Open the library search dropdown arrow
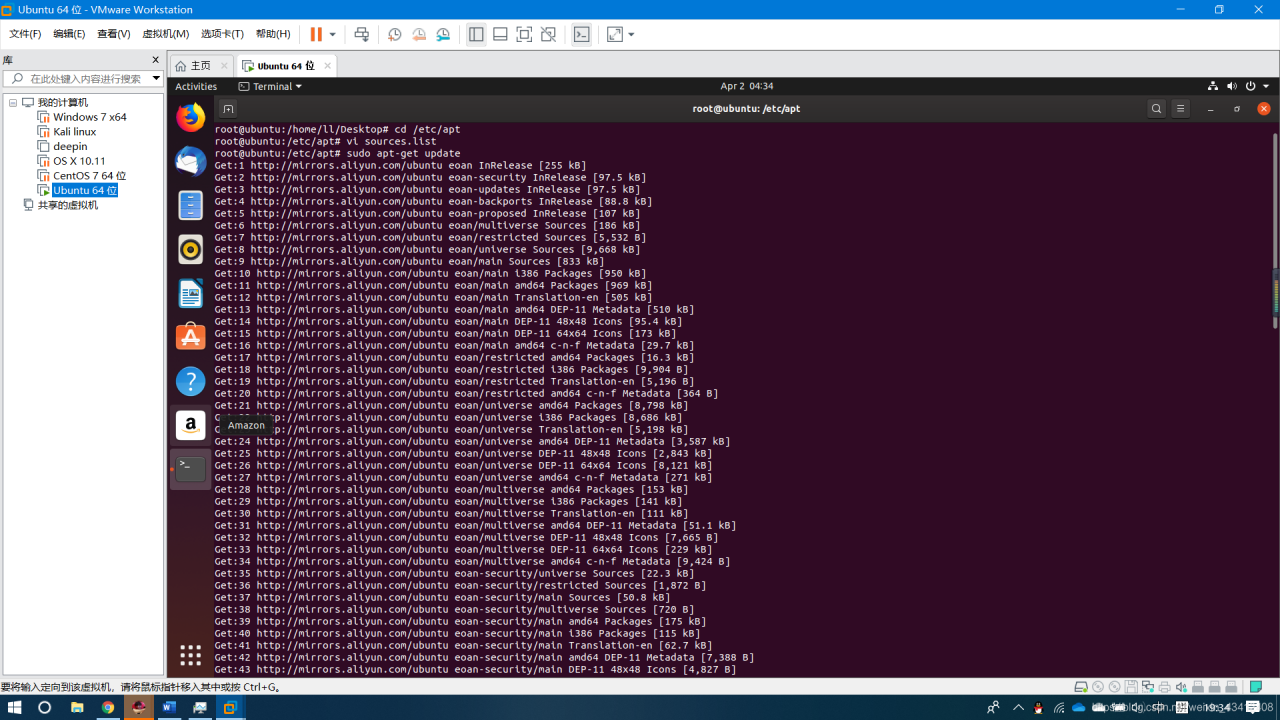The width and height of the screenshot is (1280, 720). 156,78
